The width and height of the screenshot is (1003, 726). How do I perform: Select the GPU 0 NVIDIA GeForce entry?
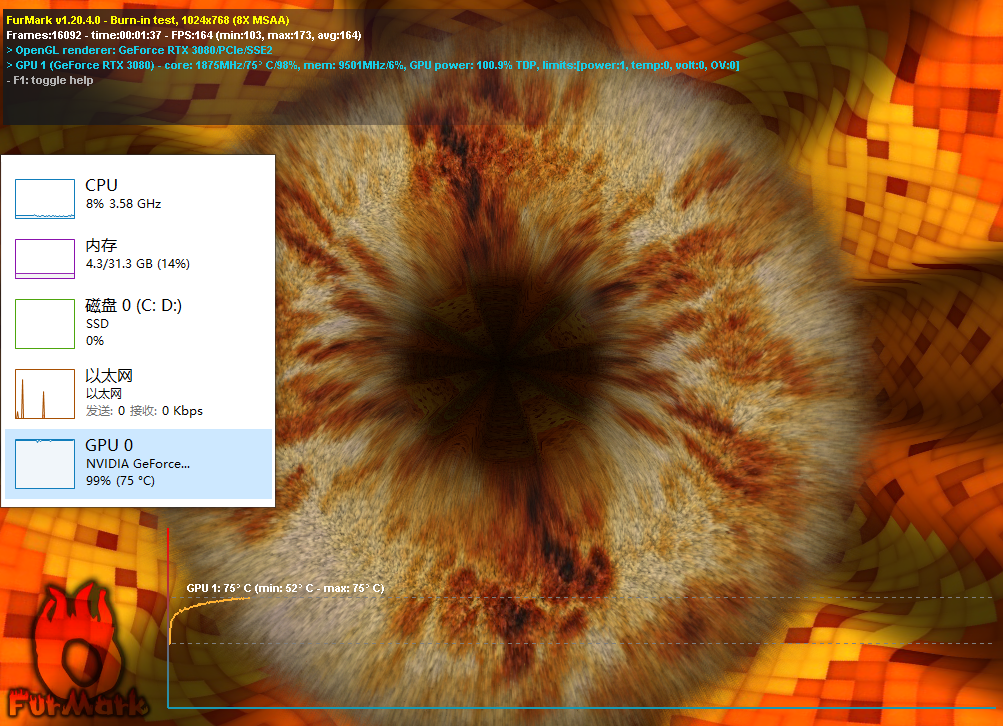click(138, 464)
